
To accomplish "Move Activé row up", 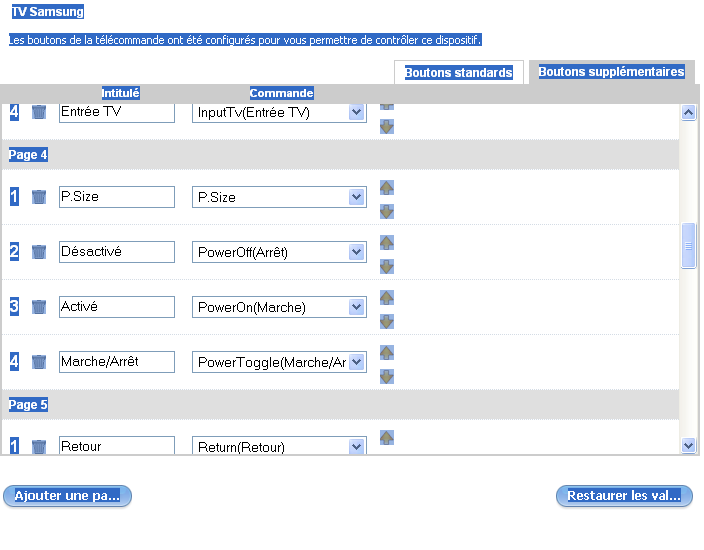I will point(387,297).
